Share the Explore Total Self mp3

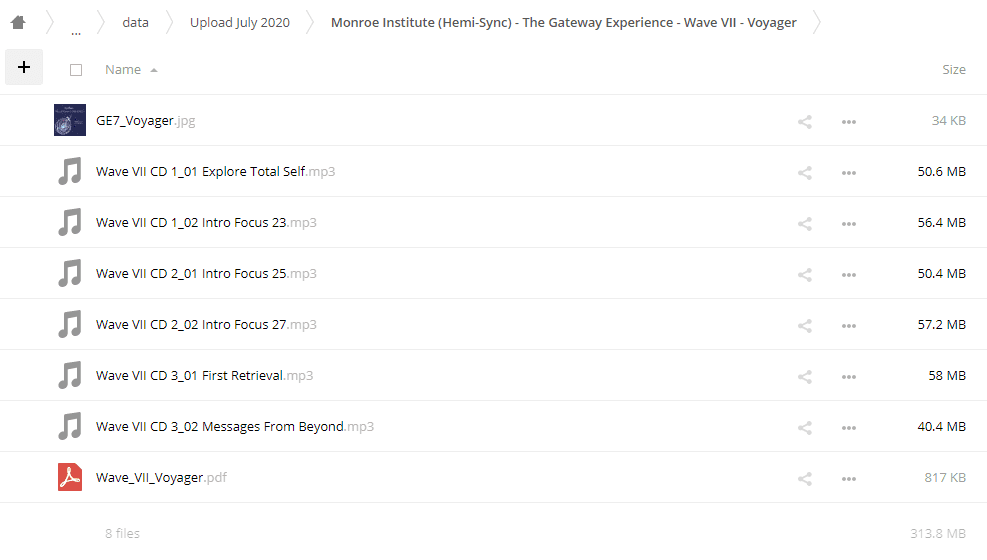point(804,172)
